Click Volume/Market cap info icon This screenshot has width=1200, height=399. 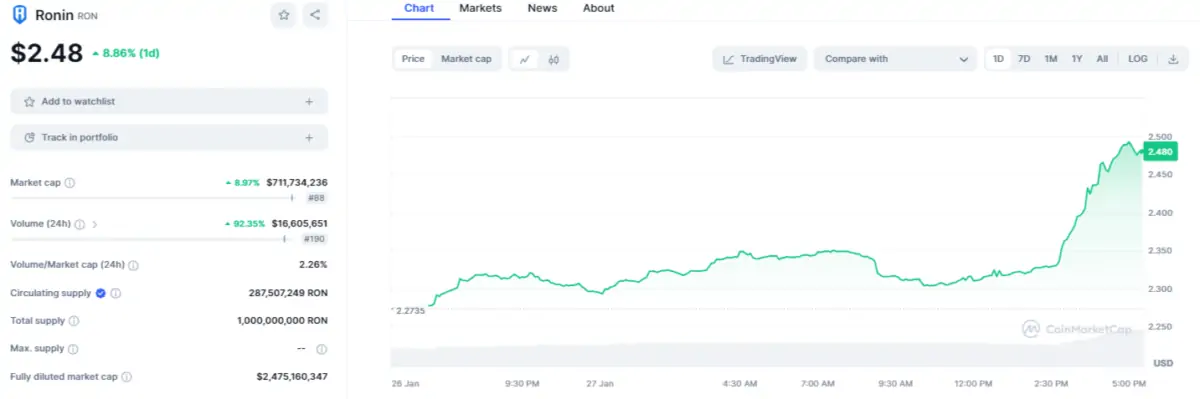point(133,265)
